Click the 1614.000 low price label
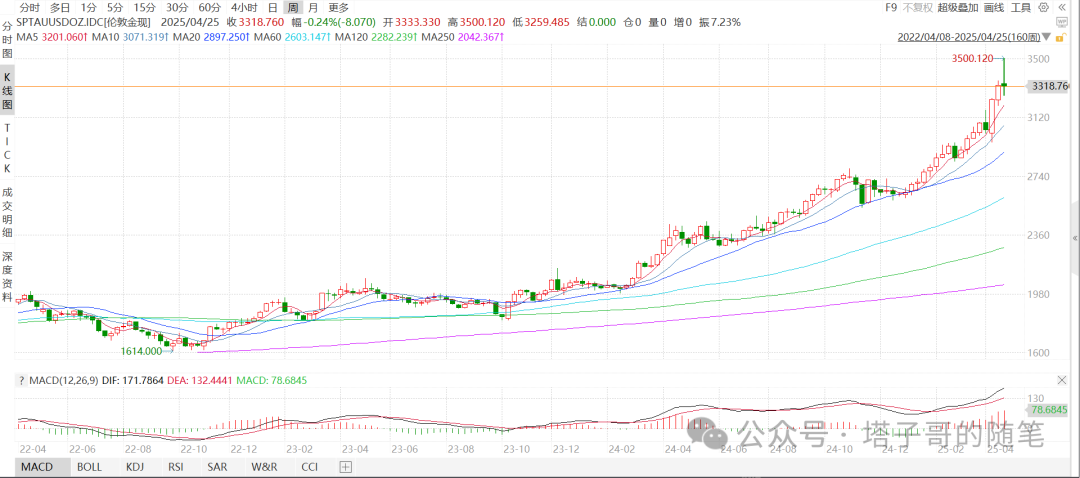1080x478 pixels. coord(142,351)
